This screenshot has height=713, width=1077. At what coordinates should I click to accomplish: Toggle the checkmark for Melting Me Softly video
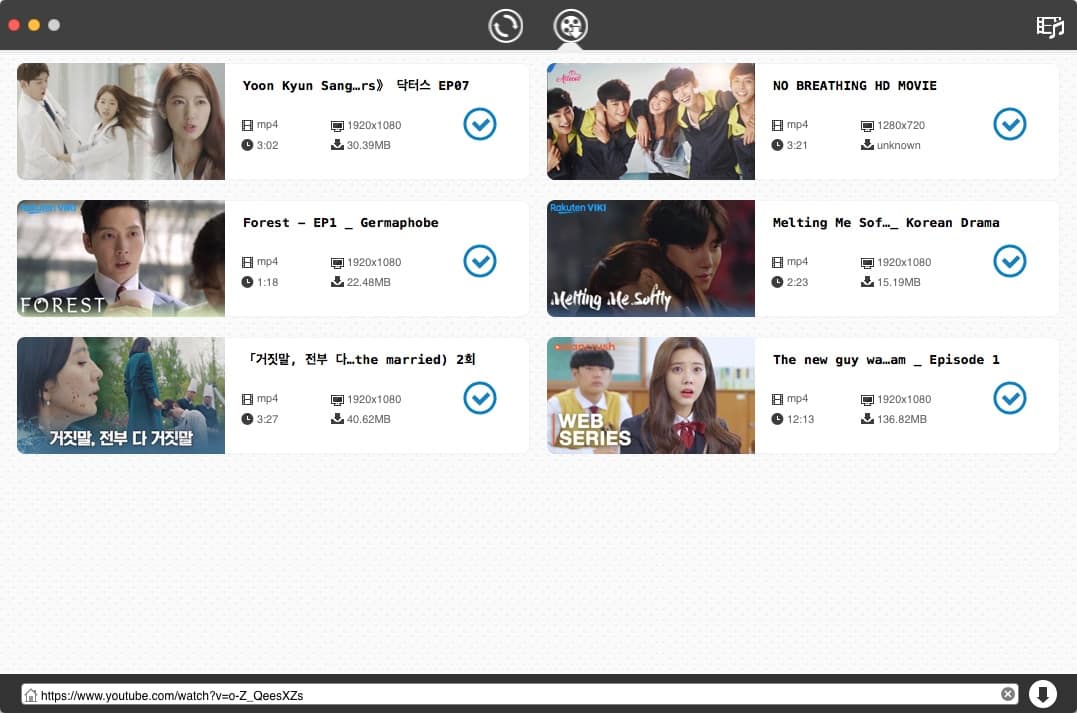(x=1010, y=261)
